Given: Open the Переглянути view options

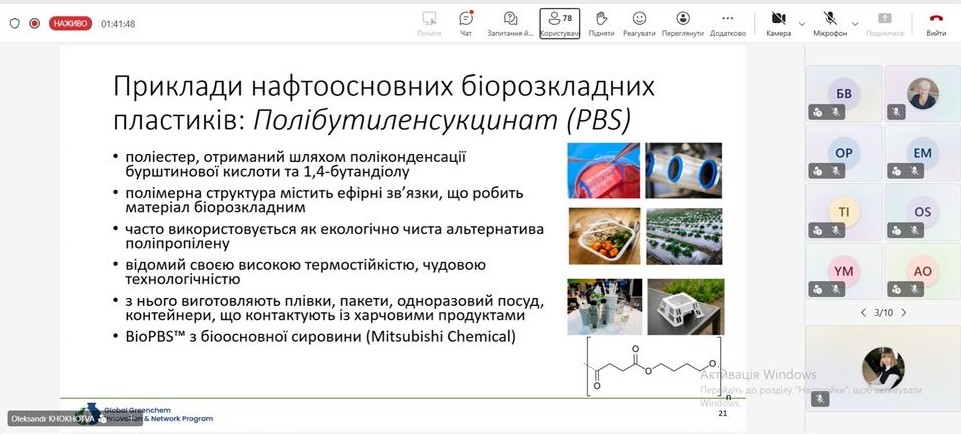Looking at the screenshot, I should point(682,23).
